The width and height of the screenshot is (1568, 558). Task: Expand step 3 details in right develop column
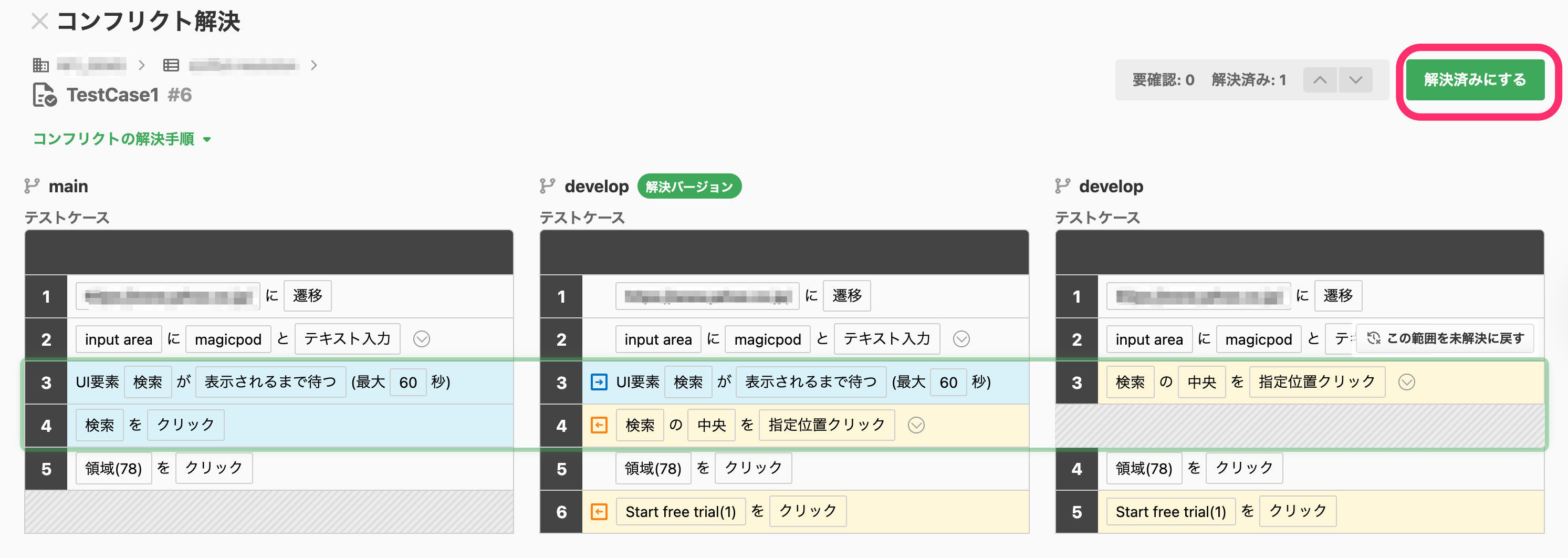[x=1407, y=382]
